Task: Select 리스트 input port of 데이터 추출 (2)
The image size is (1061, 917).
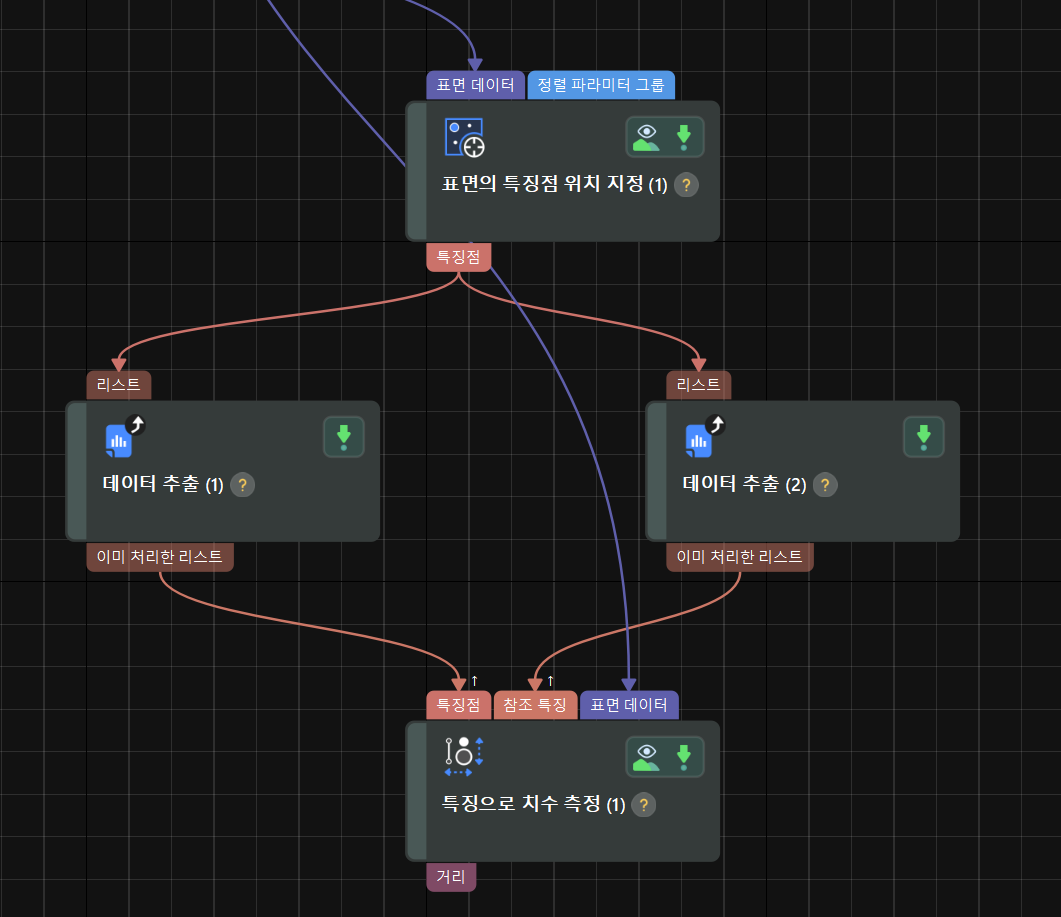Action: click(699, 385)
